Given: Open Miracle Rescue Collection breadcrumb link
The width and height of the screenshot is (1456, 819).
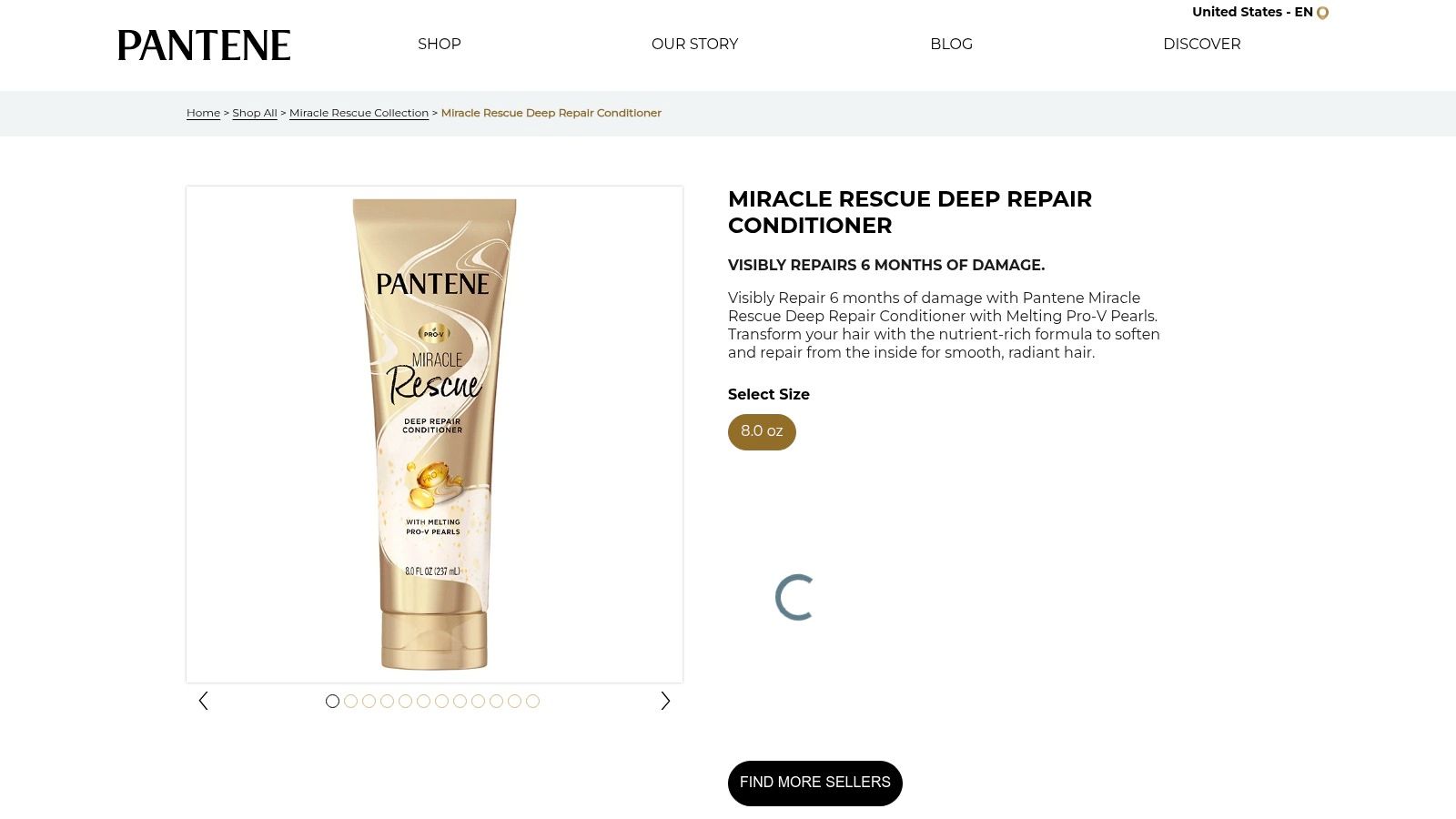Looking at the screenshot, I should tap(359, 113).
